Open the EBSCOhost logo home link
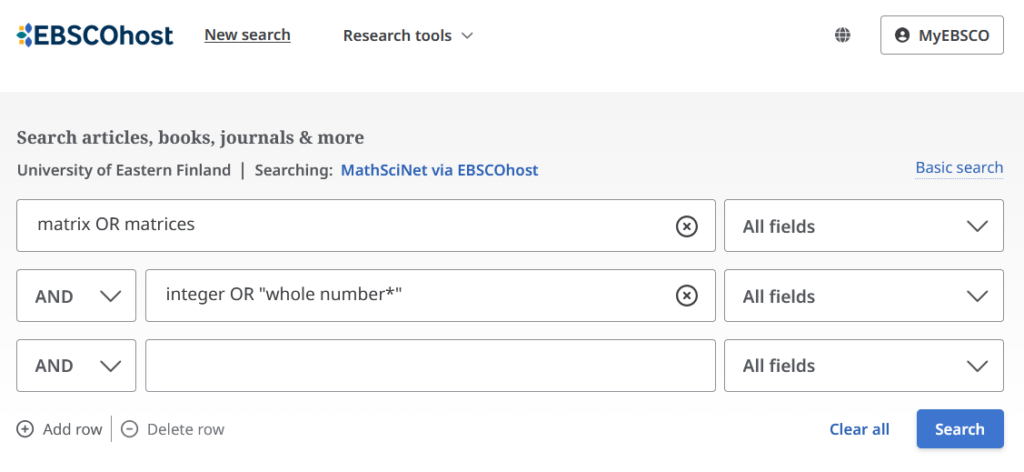 click(95, 35)
